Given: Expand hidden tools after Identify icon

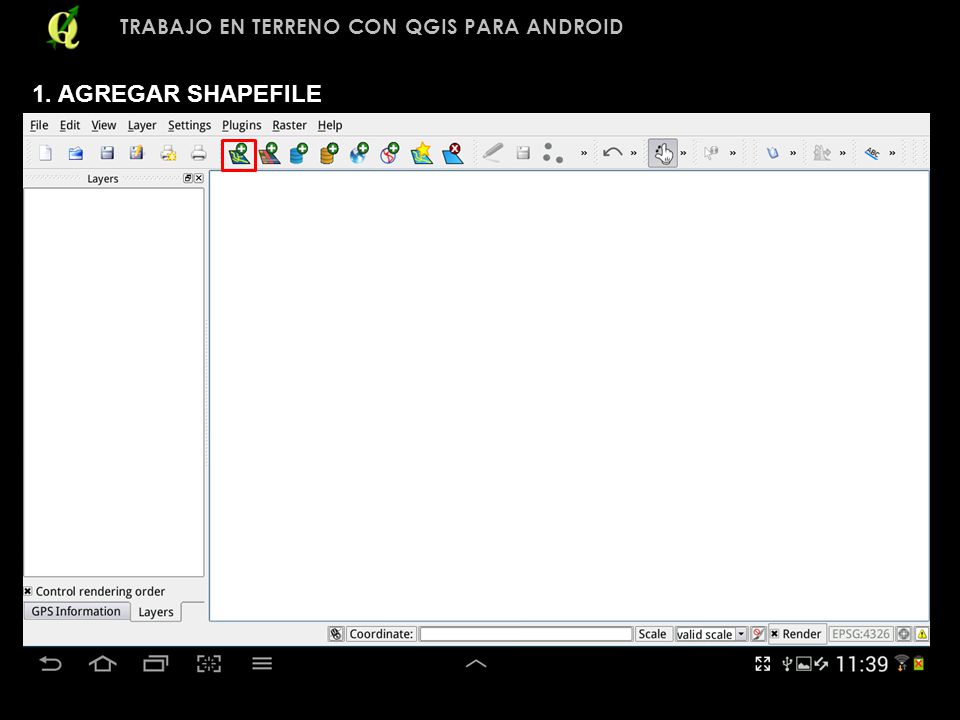Looking at the screenshot, I should 733,153.
